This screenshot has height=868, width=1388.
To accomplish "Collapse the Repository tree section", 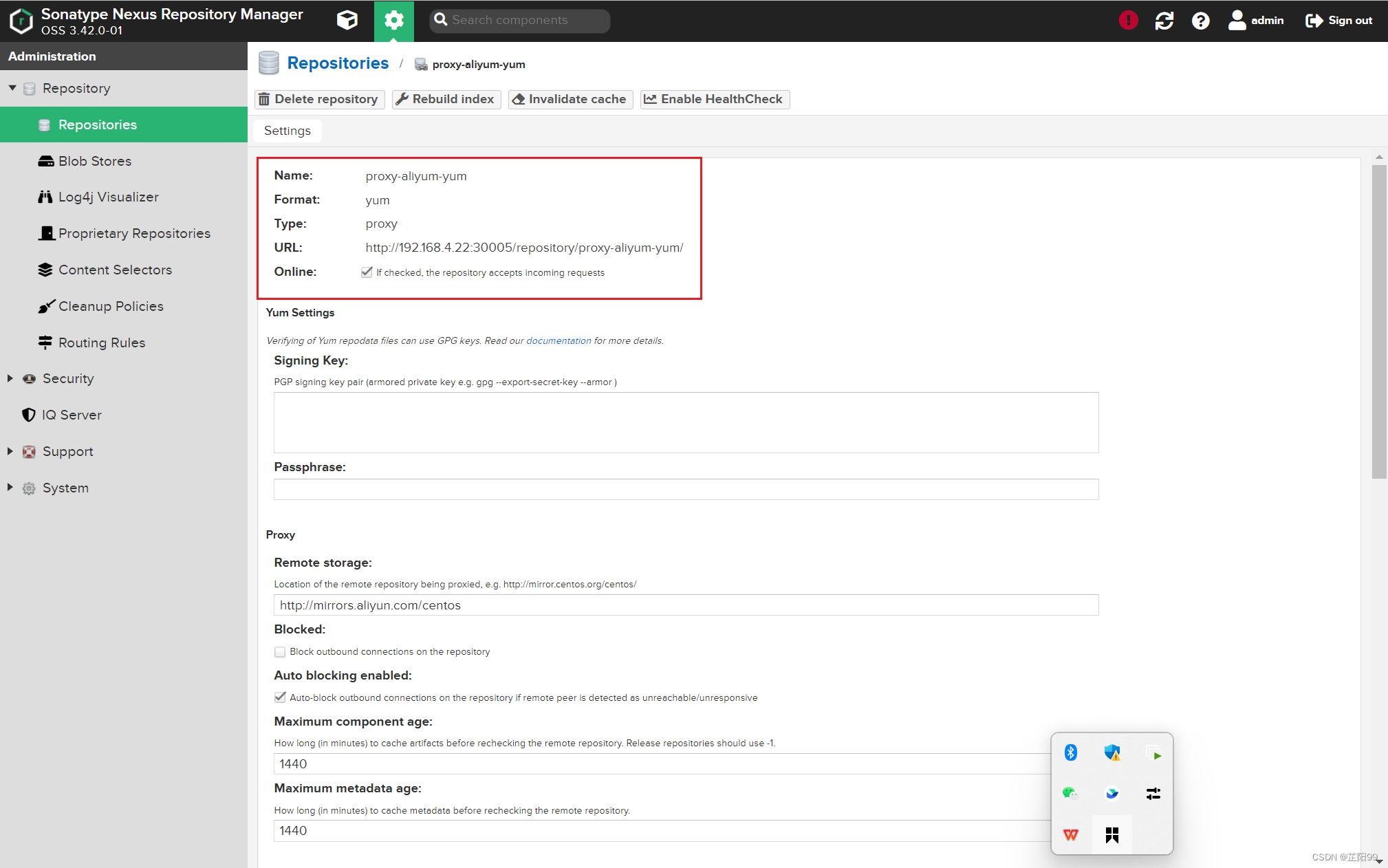I will (12, 88).
